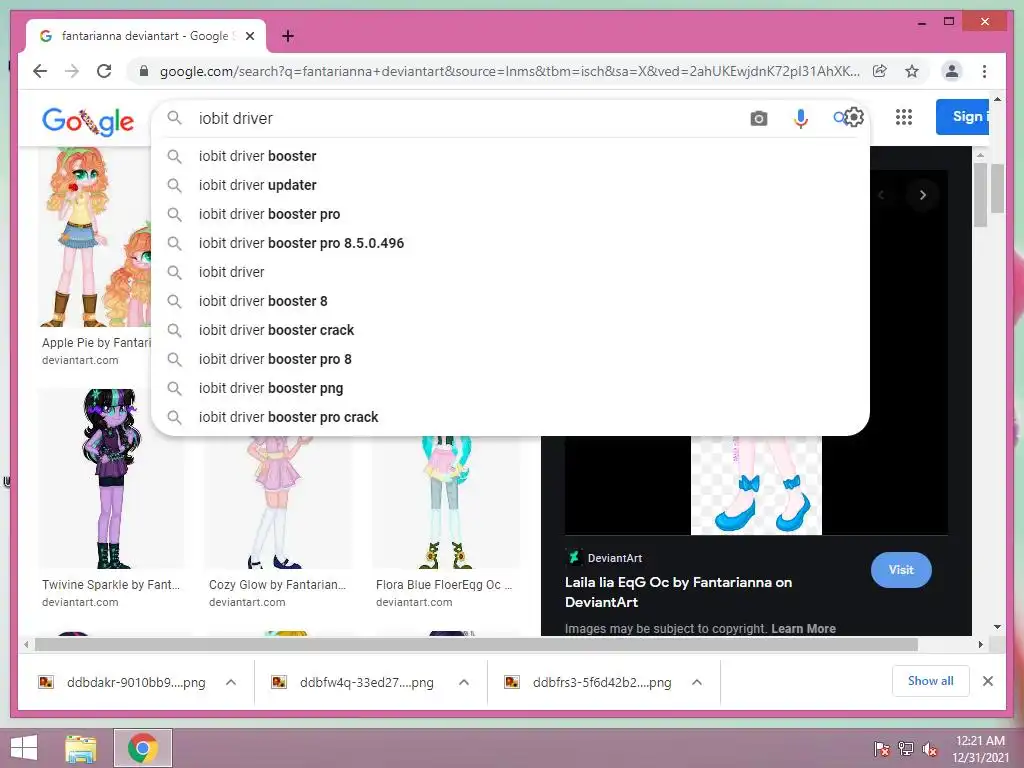Bookmark this page with the star icon
This screenshot has width=1024, height=768.
tap(912, 71)
